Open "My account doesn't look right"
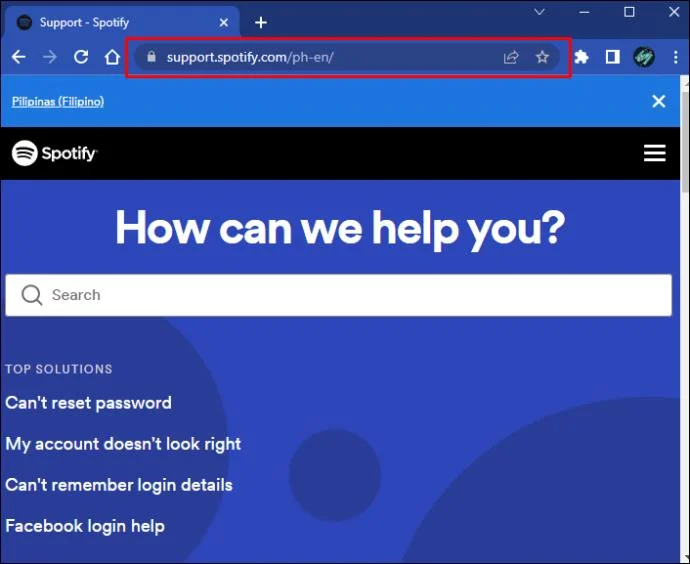 click(x=123, y=444)
